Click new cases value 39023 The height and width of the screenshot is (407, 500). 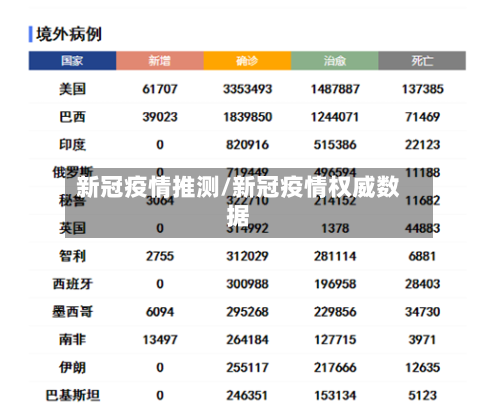(x=160, y=117)
